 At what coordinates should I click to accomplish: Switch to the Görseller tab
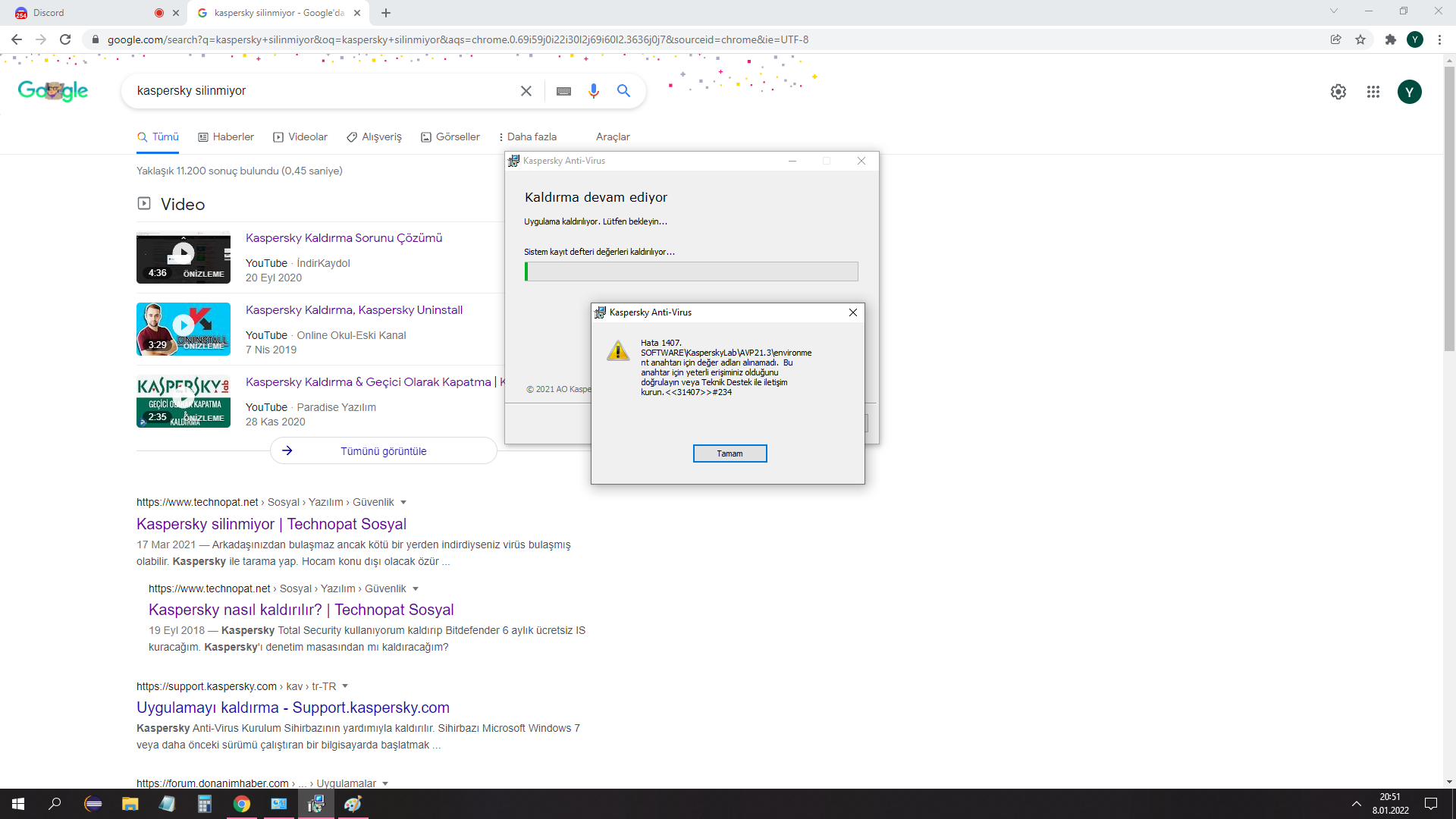click(450, 136)
